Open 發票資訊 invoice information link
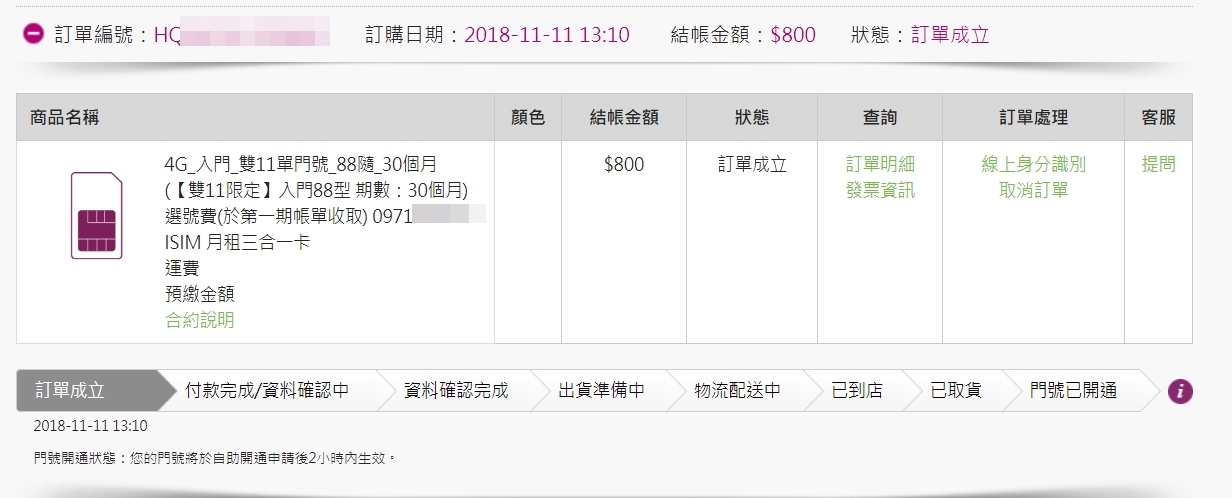Image resolution: width=1232 pixels, height=498 pixels. [x=880, y=190]
